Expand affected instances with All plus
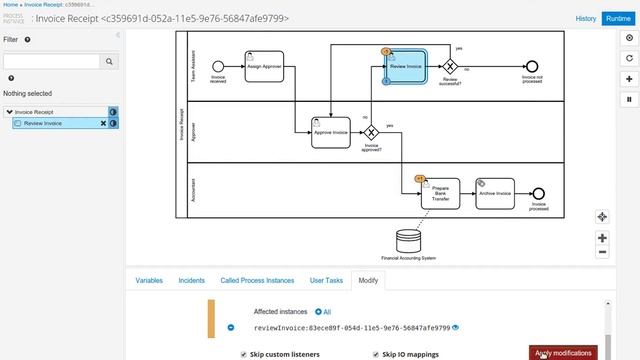Image resolution: width=640 pixels, height=360 pixels. click(323, 312)
